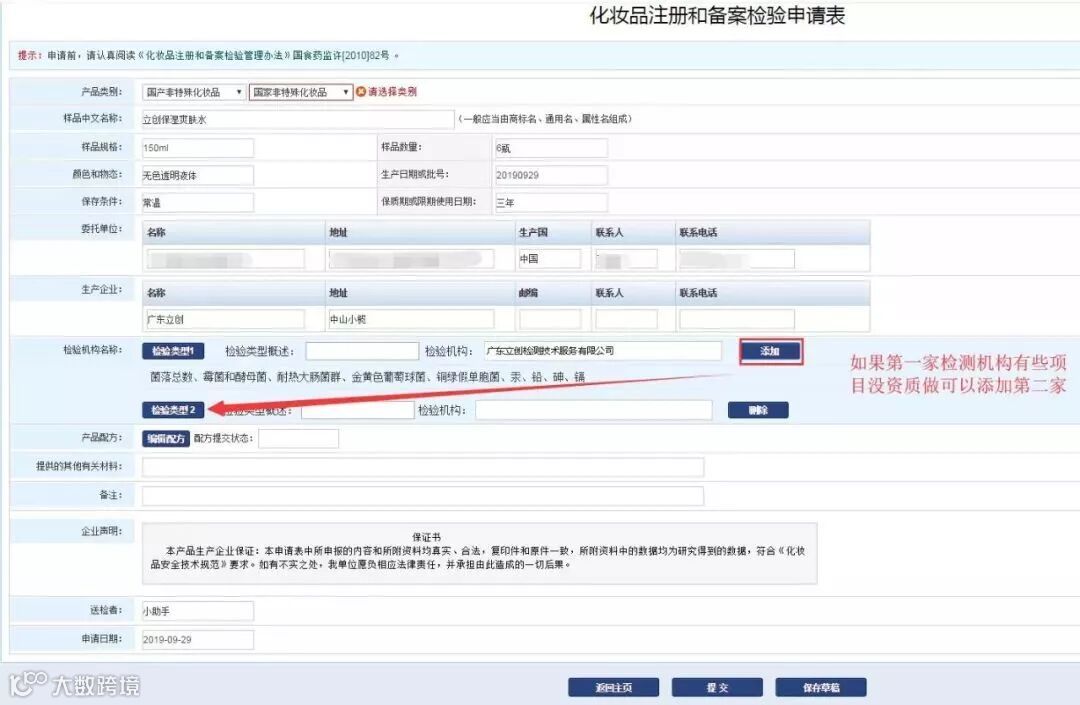Click the 委托单位 地址 input field
The image size is (1080, 705).
click(411, 259)
